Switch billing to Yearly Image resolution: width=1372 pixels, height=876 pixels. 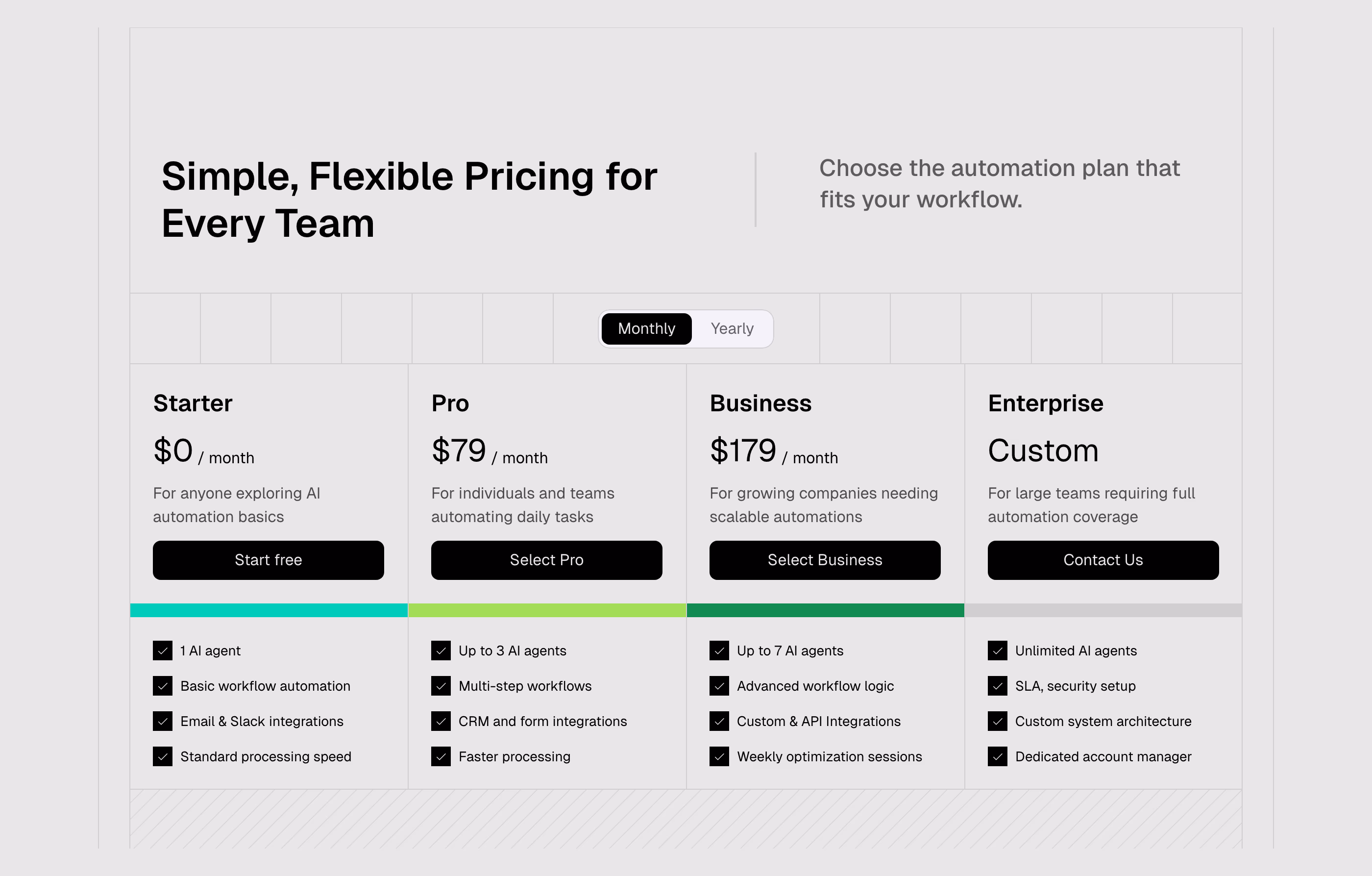coord(732,329)
